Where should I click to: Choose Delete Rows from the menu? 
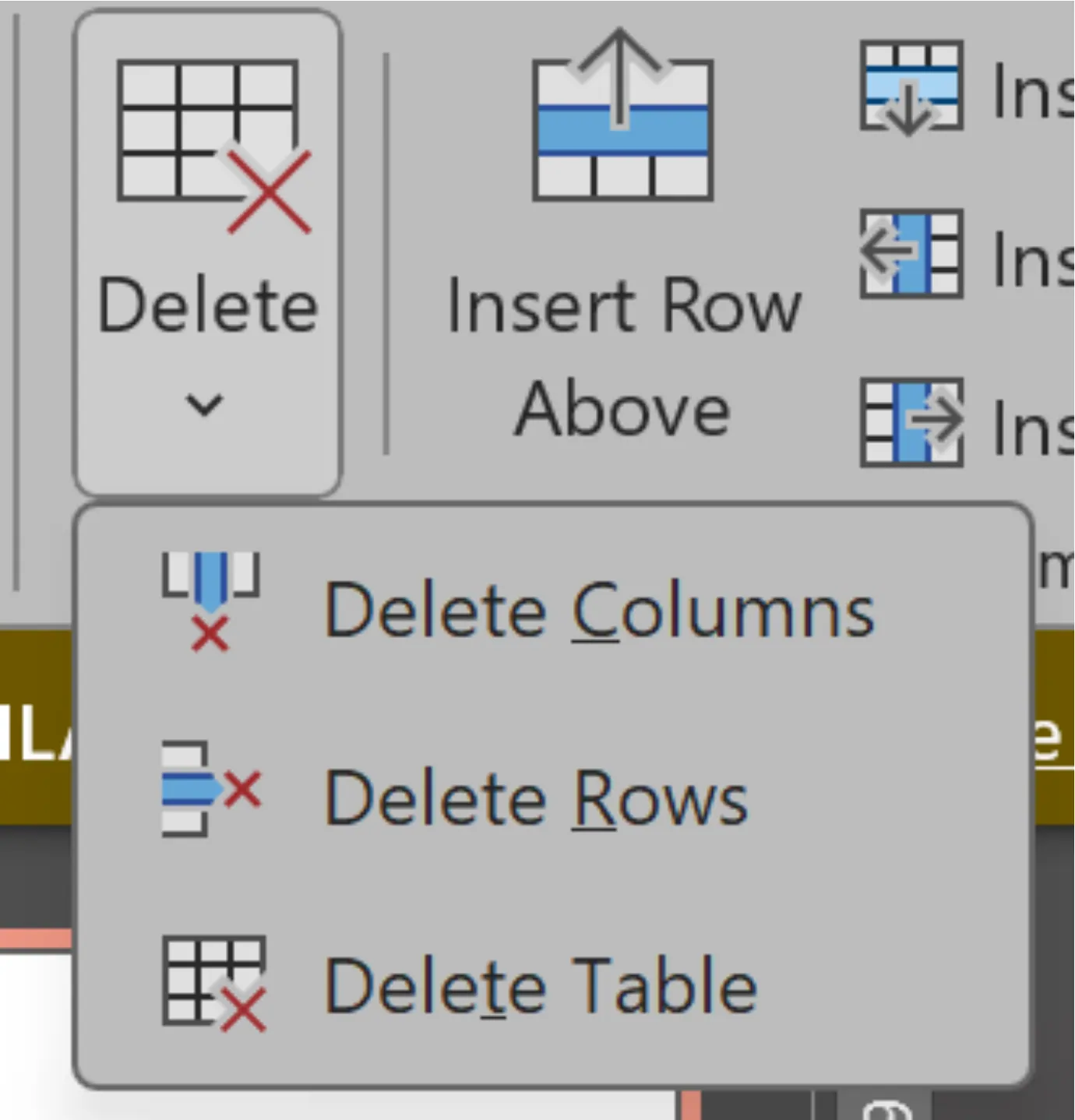tap(536, 798)
